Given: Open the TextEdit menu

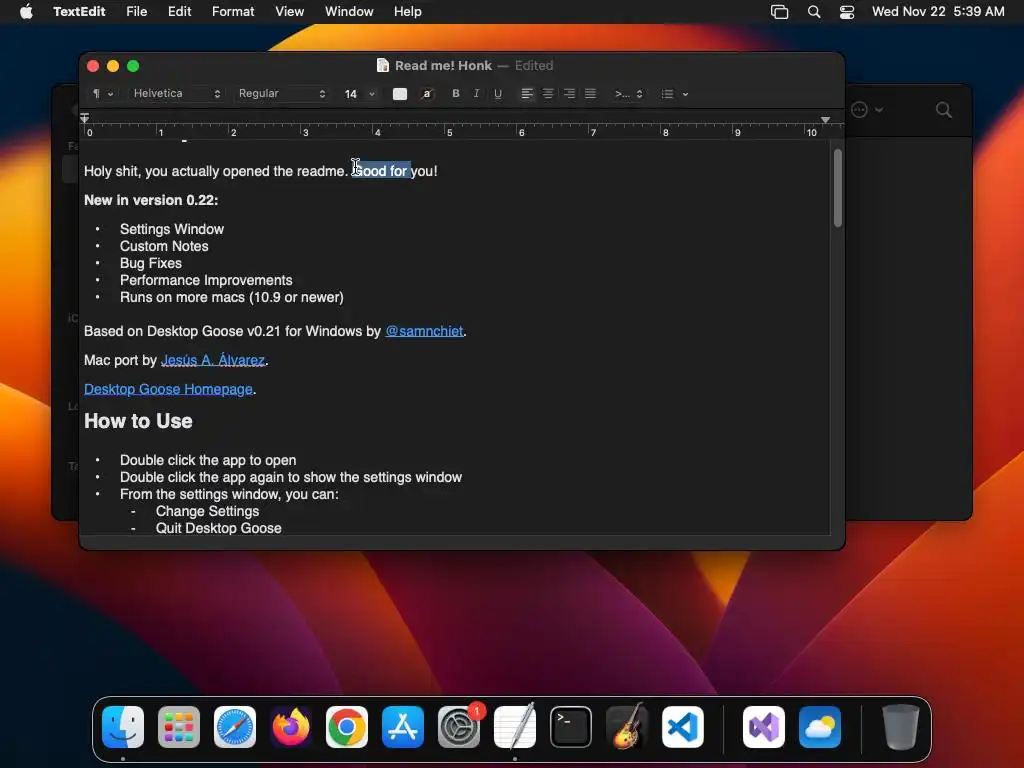Looking at the screenshot, I should [79, 11].
